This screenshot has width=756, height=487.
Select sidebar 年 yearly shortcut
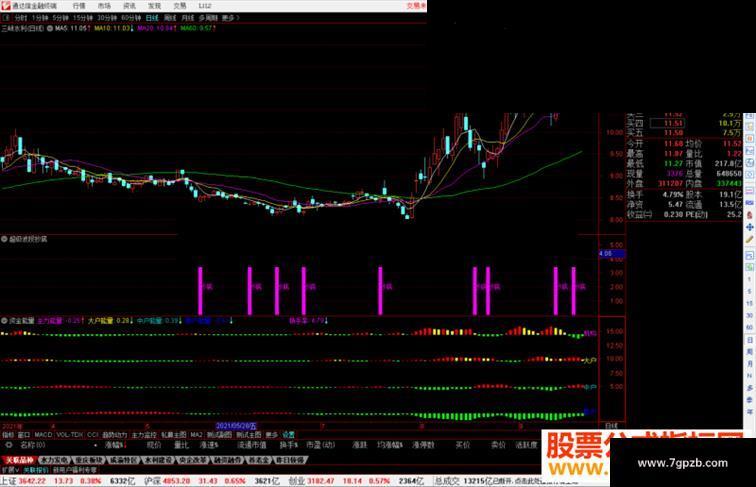point(749,412)
